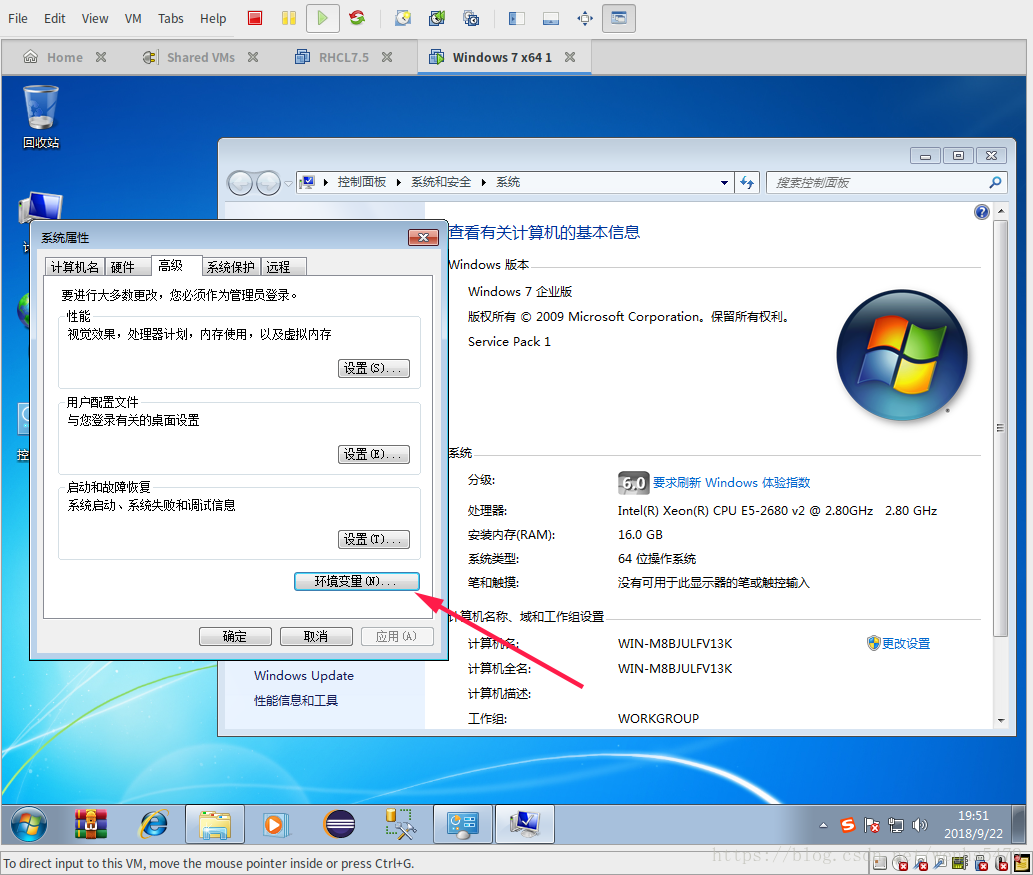This screenshot has height=875, width=1033.
Task: Click the USB device status bar icon
Action: [x=982, y=863]
